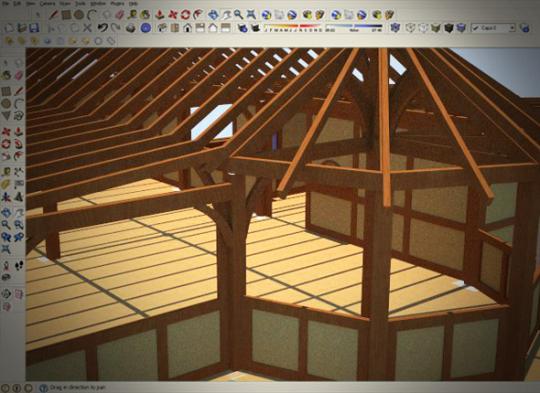This screenshot has height=393, width=540.
Task: Select the Push/Pull tool in top toolbar
Action: (x=159, y=15)
